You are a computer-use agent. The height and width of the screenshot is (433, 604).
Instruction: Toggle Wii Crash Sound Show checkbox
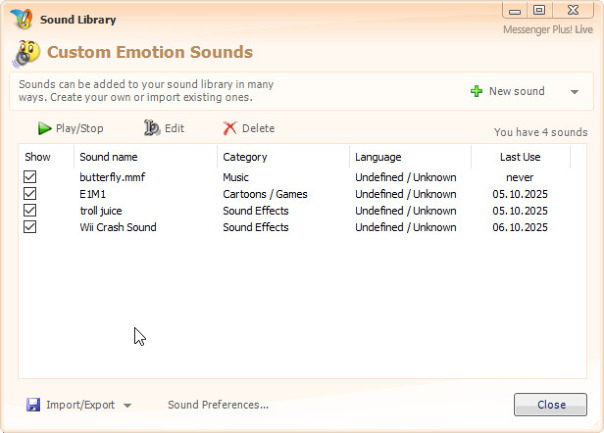30,227
